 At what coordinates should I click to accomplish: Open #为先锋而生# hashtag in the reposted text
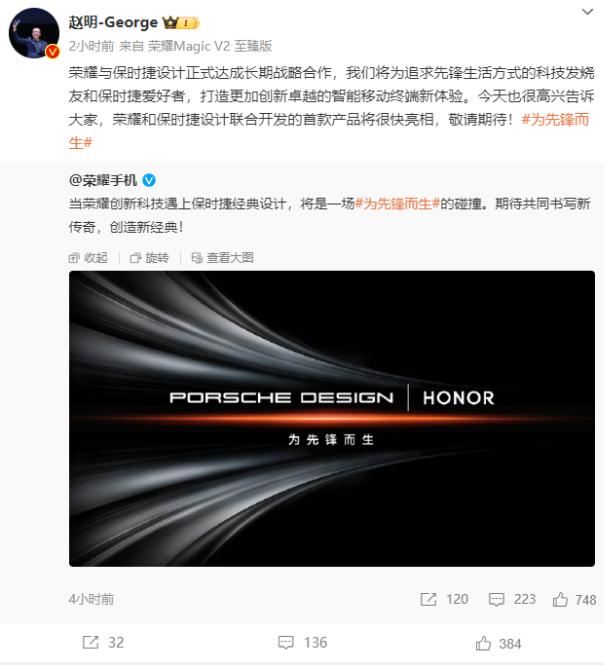(397, 204)
